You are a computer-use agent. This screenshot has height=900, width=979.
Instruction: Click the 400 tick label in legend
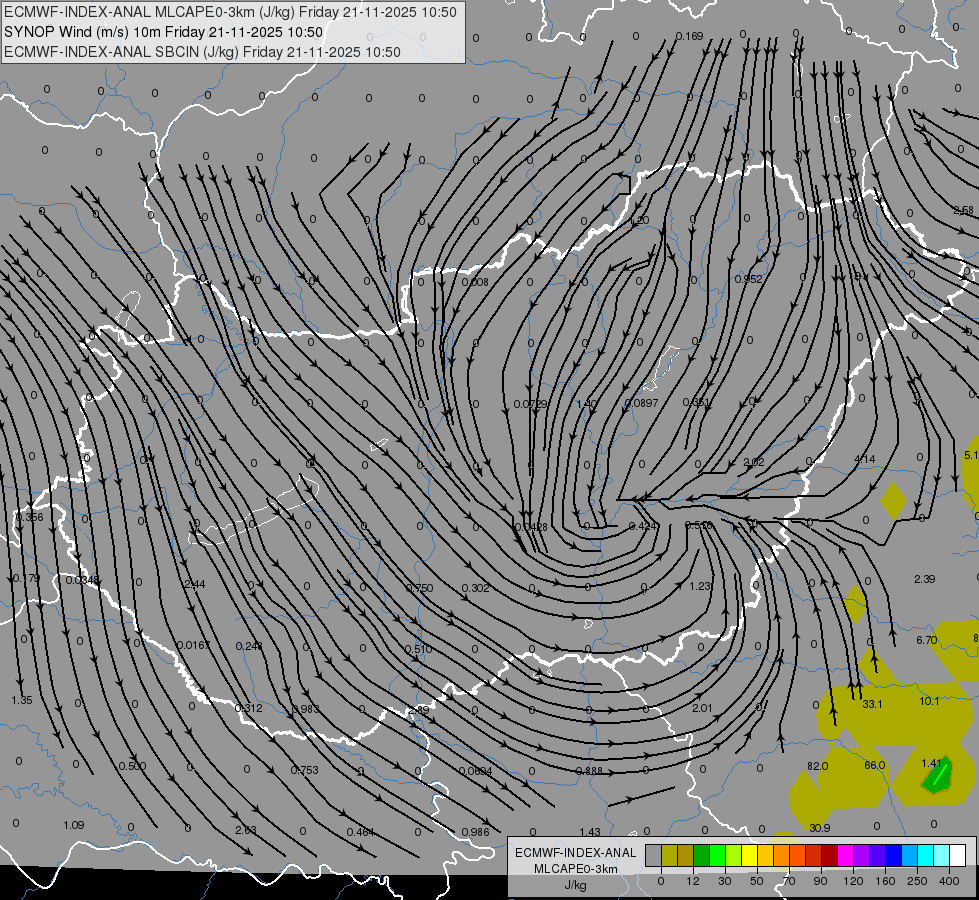pos(949,881)
